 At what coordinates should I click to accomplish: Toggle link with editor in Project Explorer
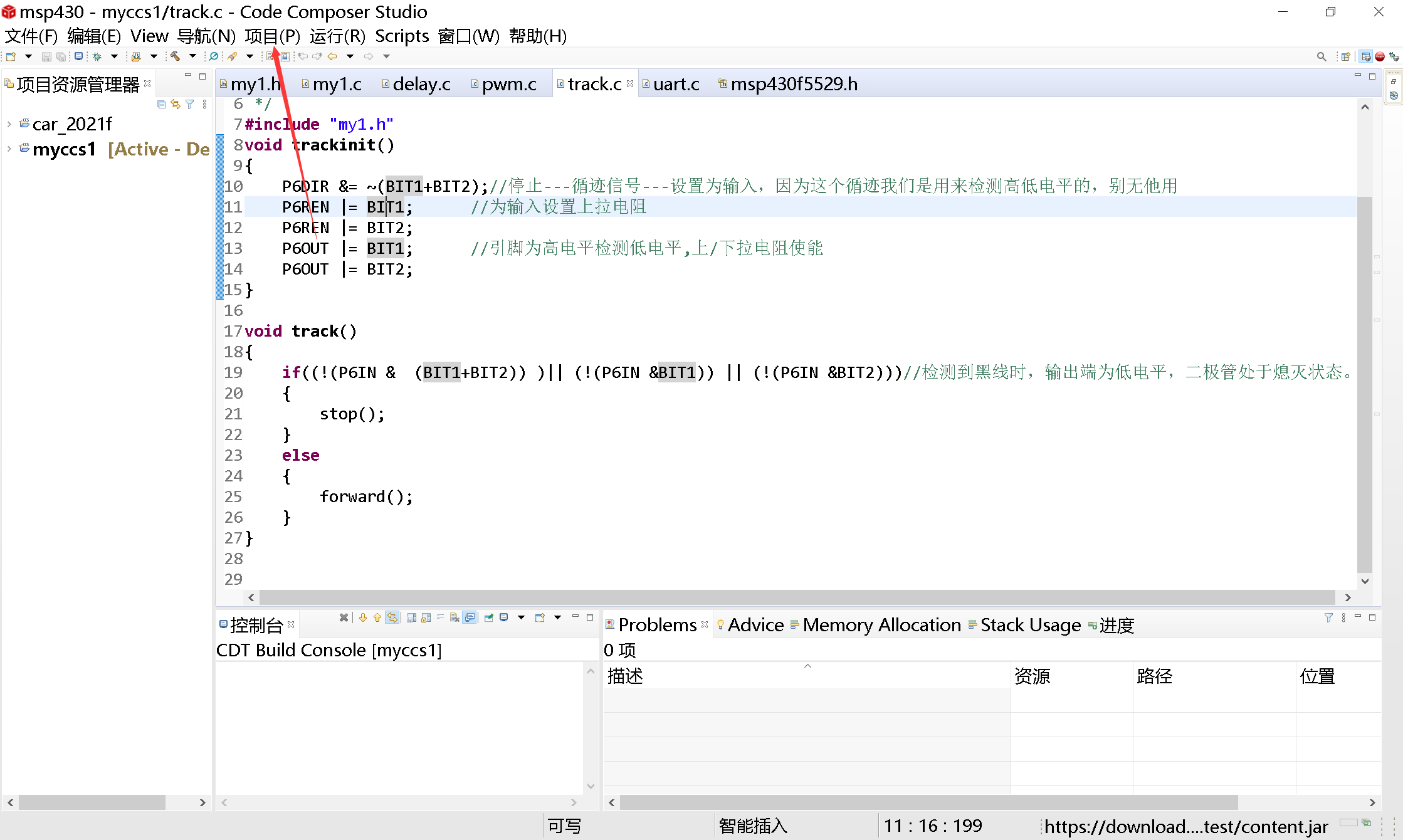click(176, 105)
